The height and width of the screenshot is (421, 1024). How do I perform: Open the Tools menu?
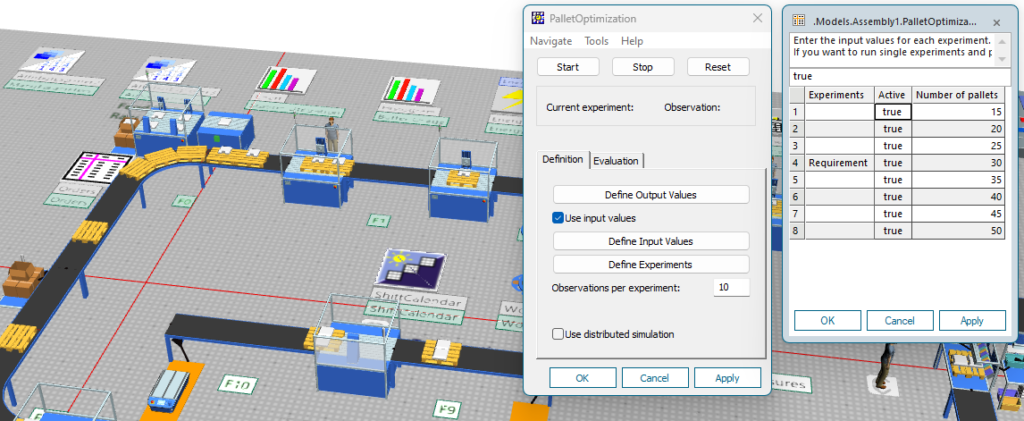[596, 41]
